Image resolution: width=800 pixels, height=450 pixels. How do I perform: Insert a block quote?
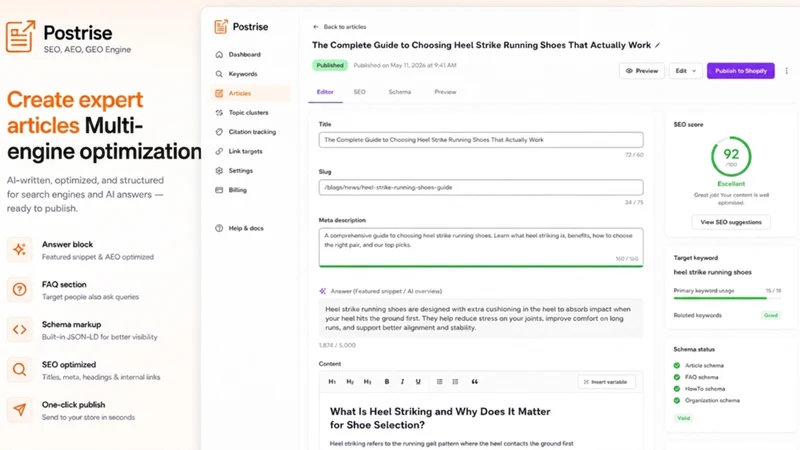click(474, 382)
